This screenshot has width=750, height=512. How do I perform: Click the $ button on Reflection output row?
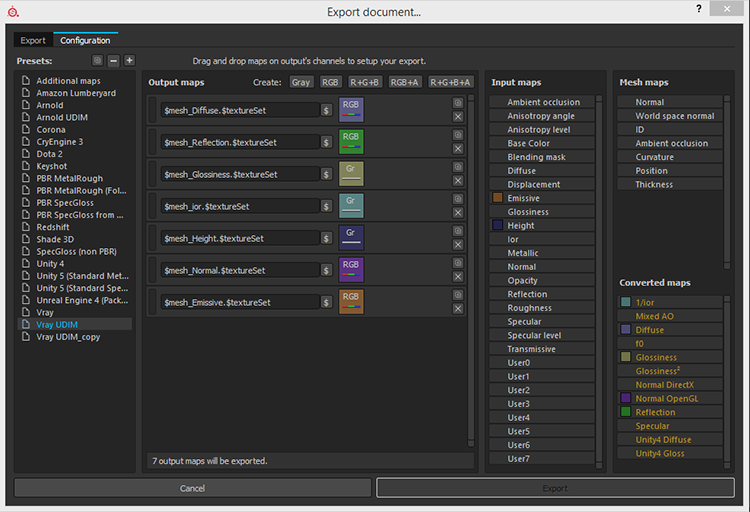pos(326,143)
